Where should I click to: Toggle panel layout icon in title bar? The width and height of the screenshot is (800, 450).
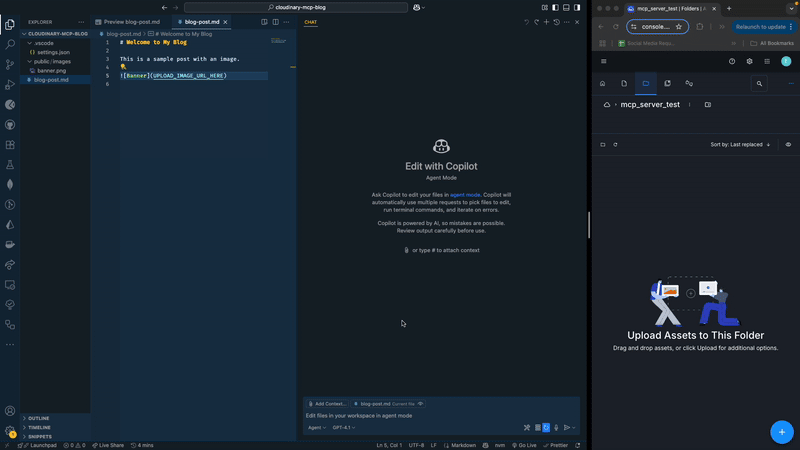click(566, 8)
